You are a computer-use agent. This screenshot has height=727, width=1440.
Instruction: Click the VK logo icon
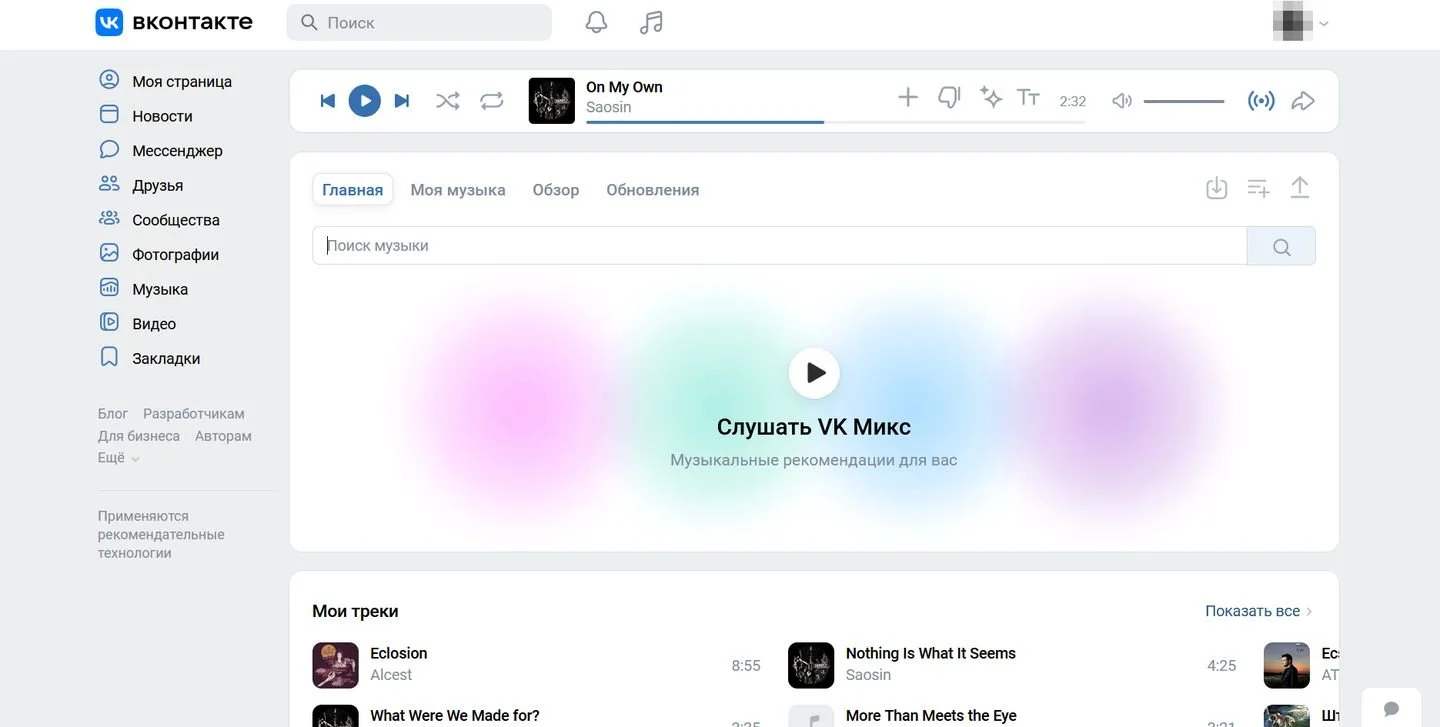point(109,22)
